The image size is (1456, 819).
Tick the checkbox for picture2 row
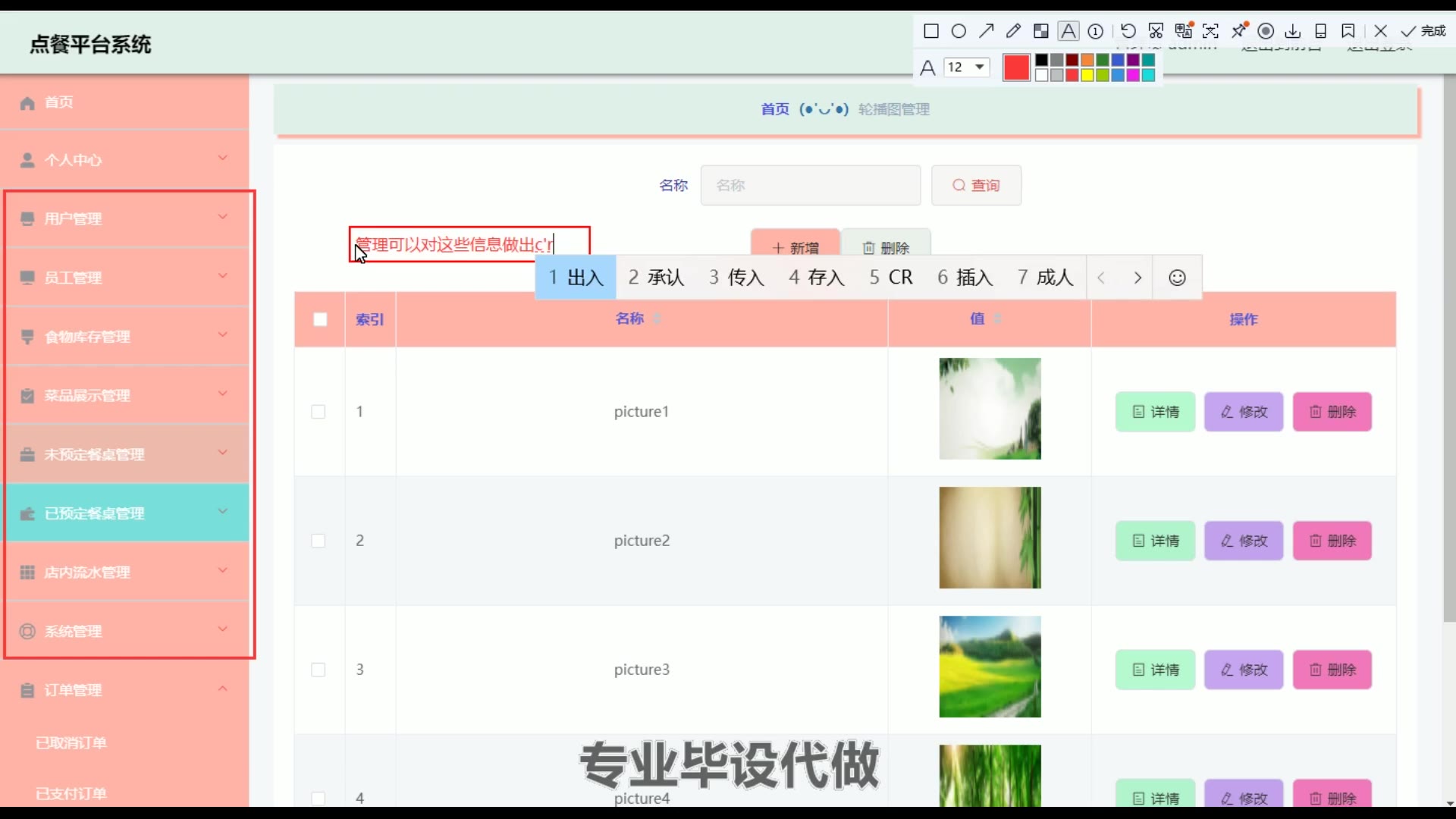click(x=318, y=541)
